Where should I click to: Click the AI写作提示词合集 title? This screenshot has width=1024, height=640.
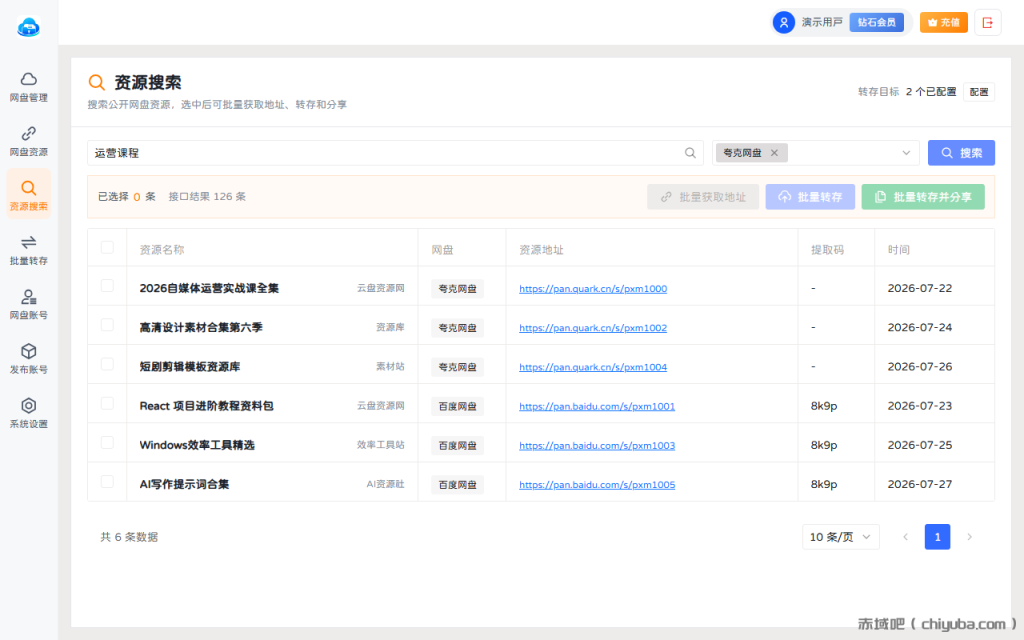(184, 484)
